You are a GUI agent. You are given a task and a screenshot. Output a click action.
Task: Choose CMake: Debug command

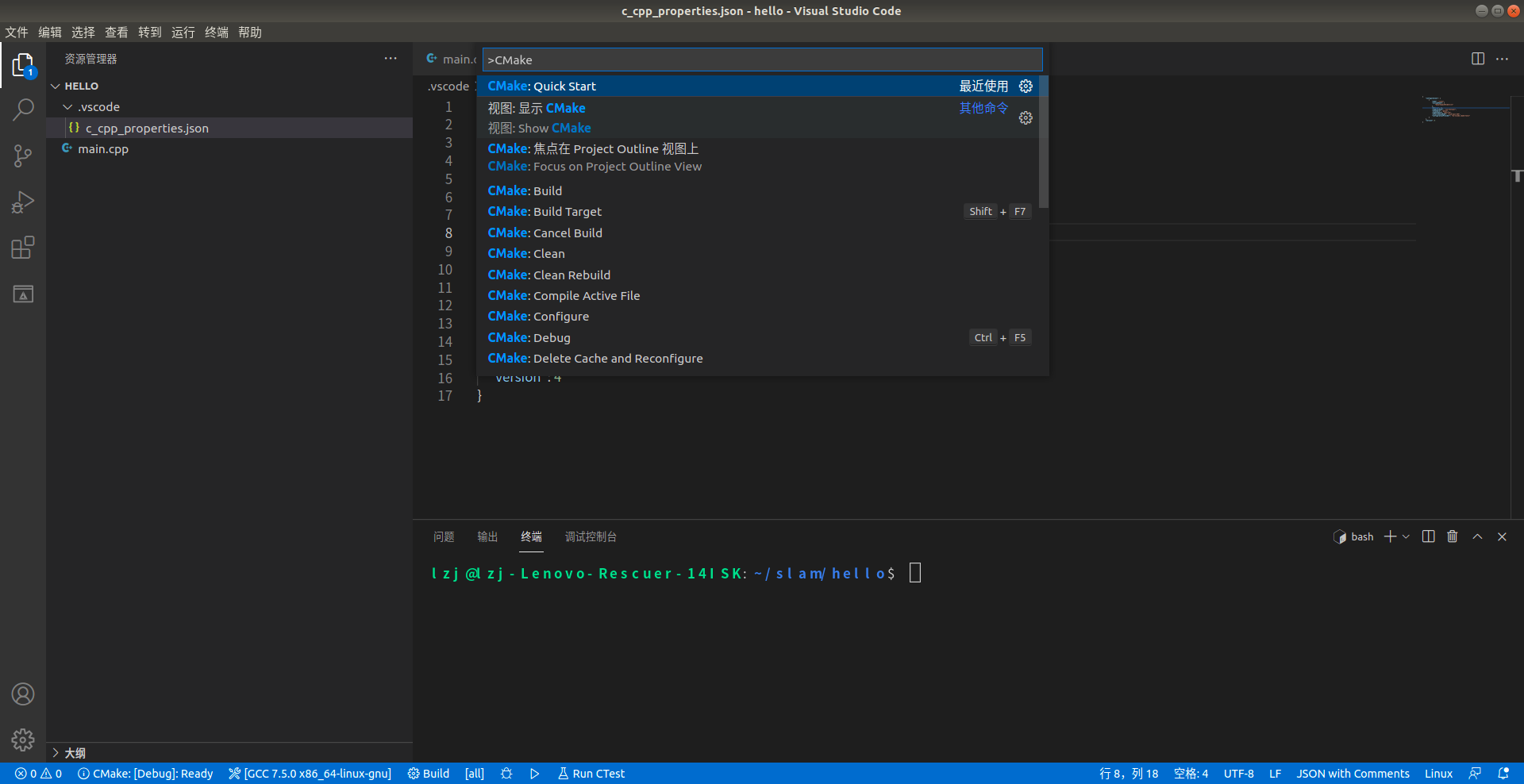pos(758,337)
